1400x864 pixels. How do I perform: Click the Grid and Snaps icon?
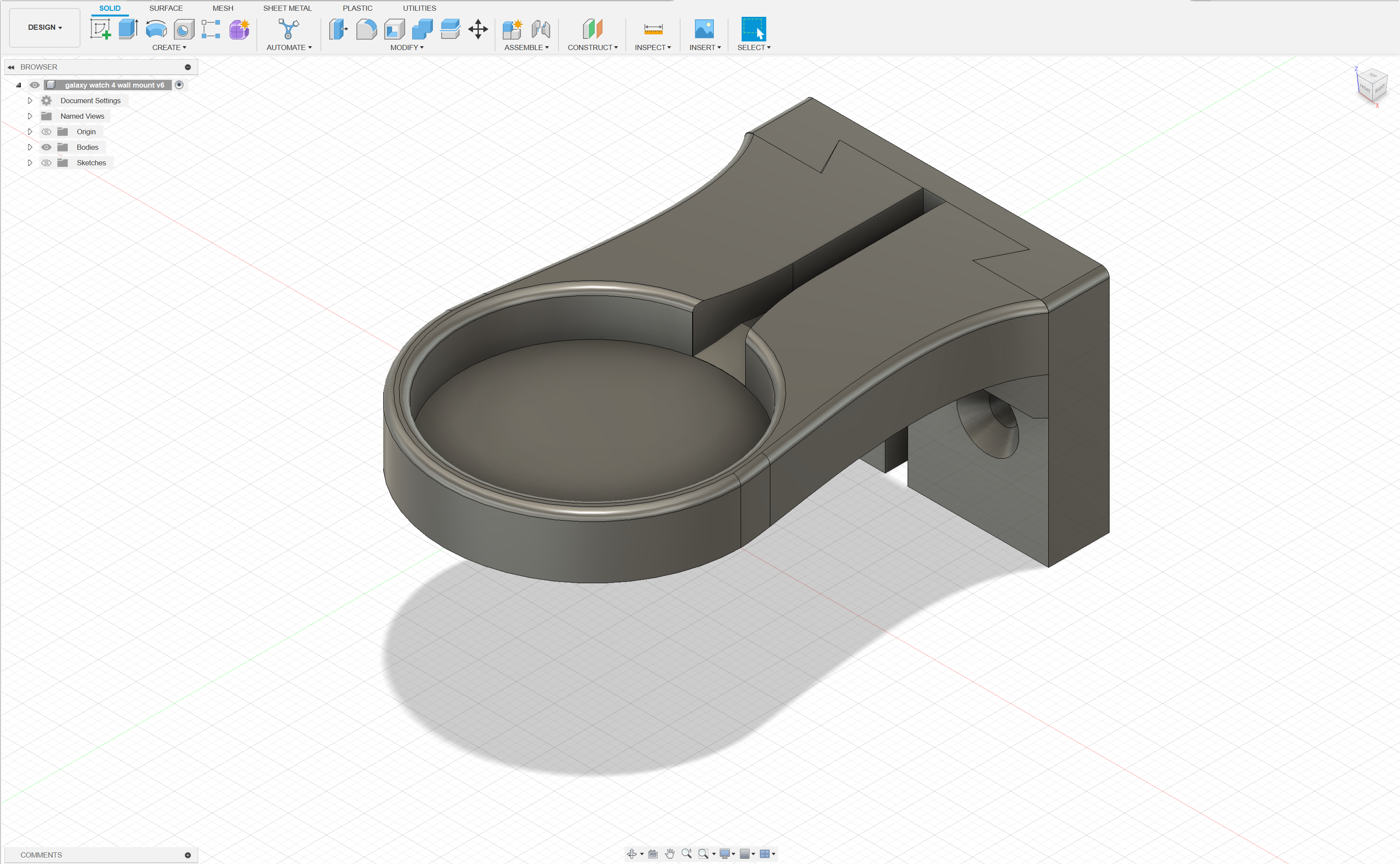coord(744,854)
